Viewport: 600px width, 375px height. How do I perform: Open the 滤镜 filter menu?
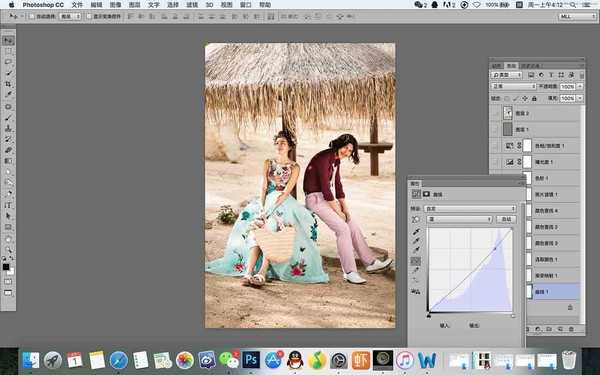[192, 5]
